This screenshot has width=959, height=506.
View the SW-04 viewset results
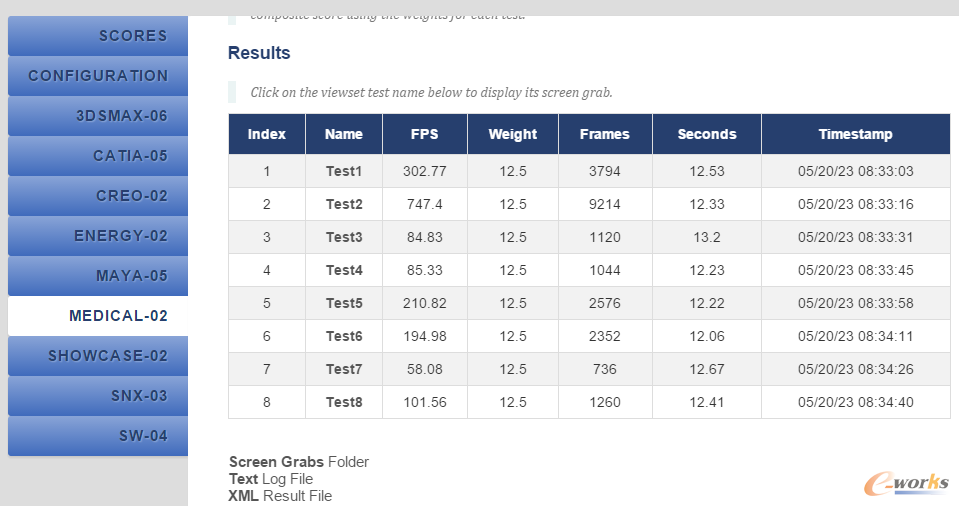(98, 436)
